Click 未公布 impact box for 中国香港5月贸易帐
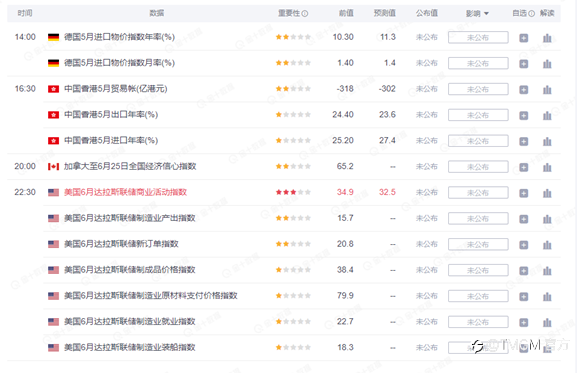577x373 pixels. click(x=478, y=89)
